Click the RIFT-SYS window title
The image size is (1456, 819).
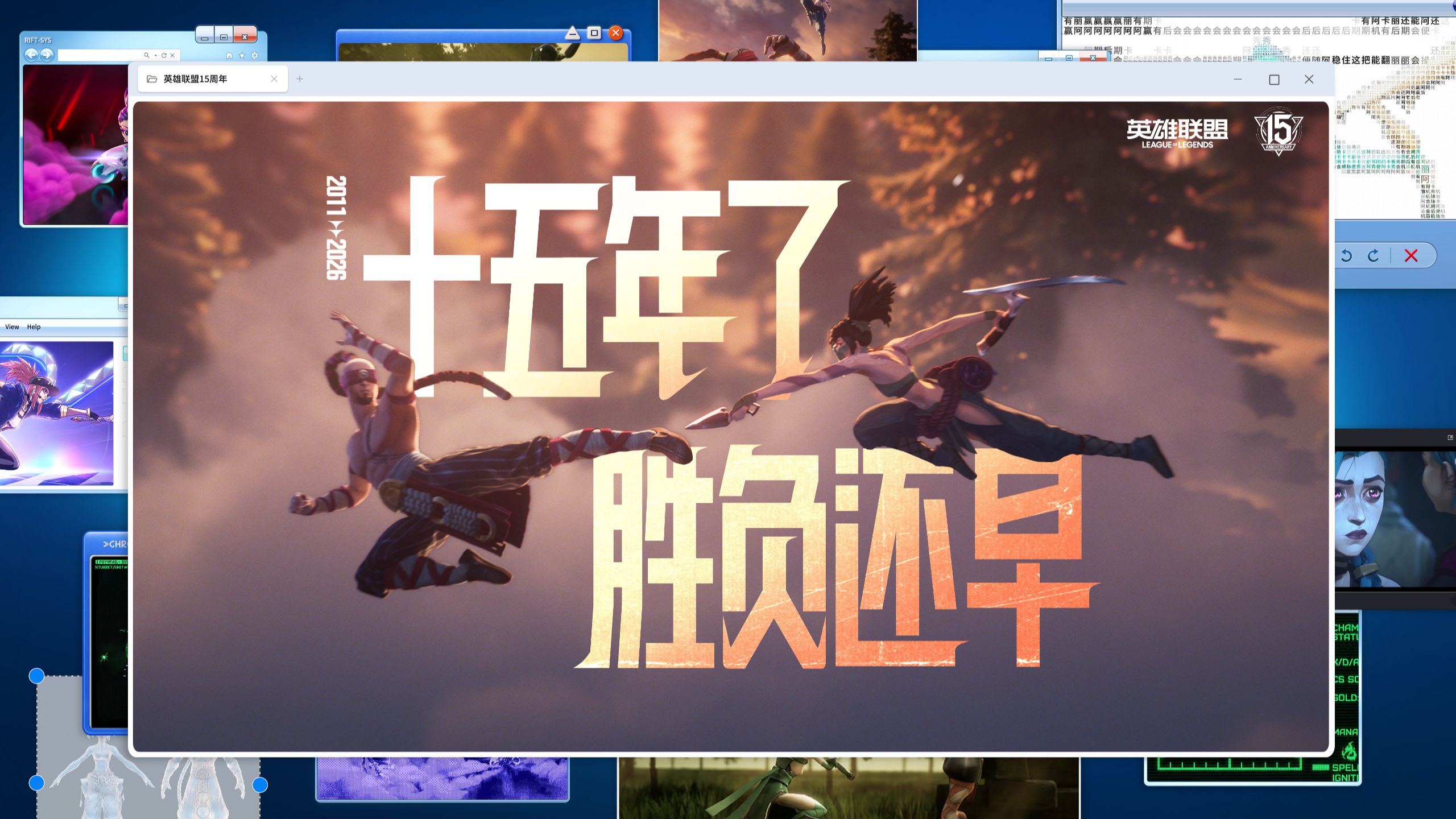(x=38, y=40)
